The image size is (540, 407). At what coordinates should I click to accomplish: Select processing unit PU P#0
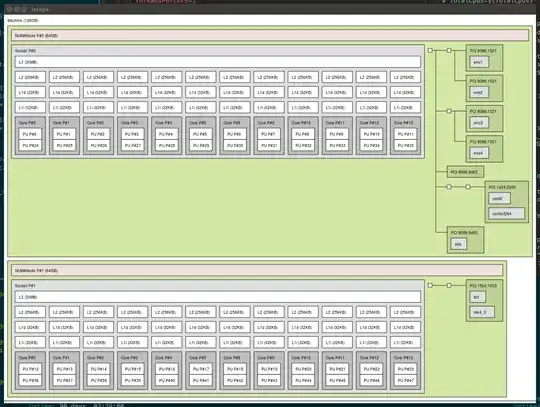(x=30, y=134)
